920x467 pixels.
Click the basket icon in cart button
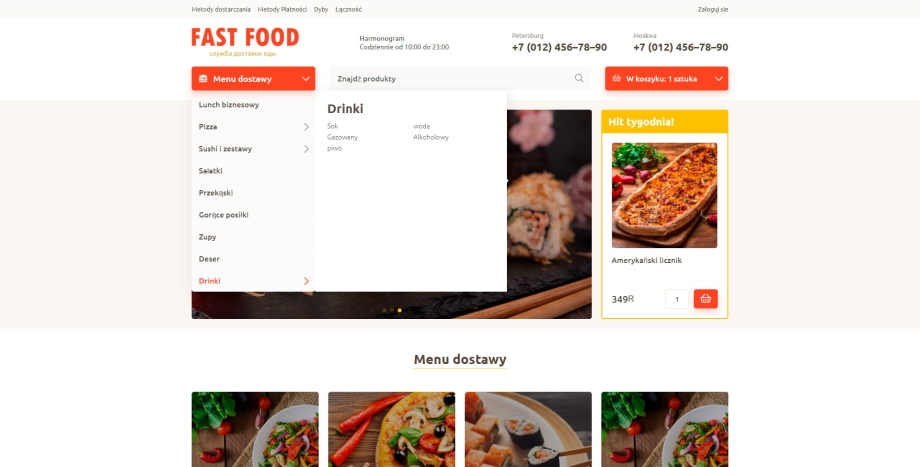click(616, 78)
